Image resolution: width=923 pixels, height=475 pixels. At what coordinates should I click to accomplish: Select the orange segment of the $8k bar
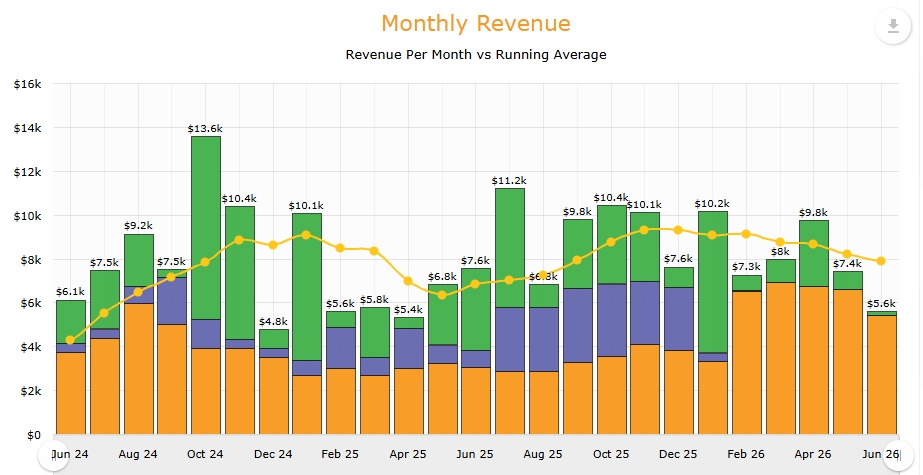(781, 358)
